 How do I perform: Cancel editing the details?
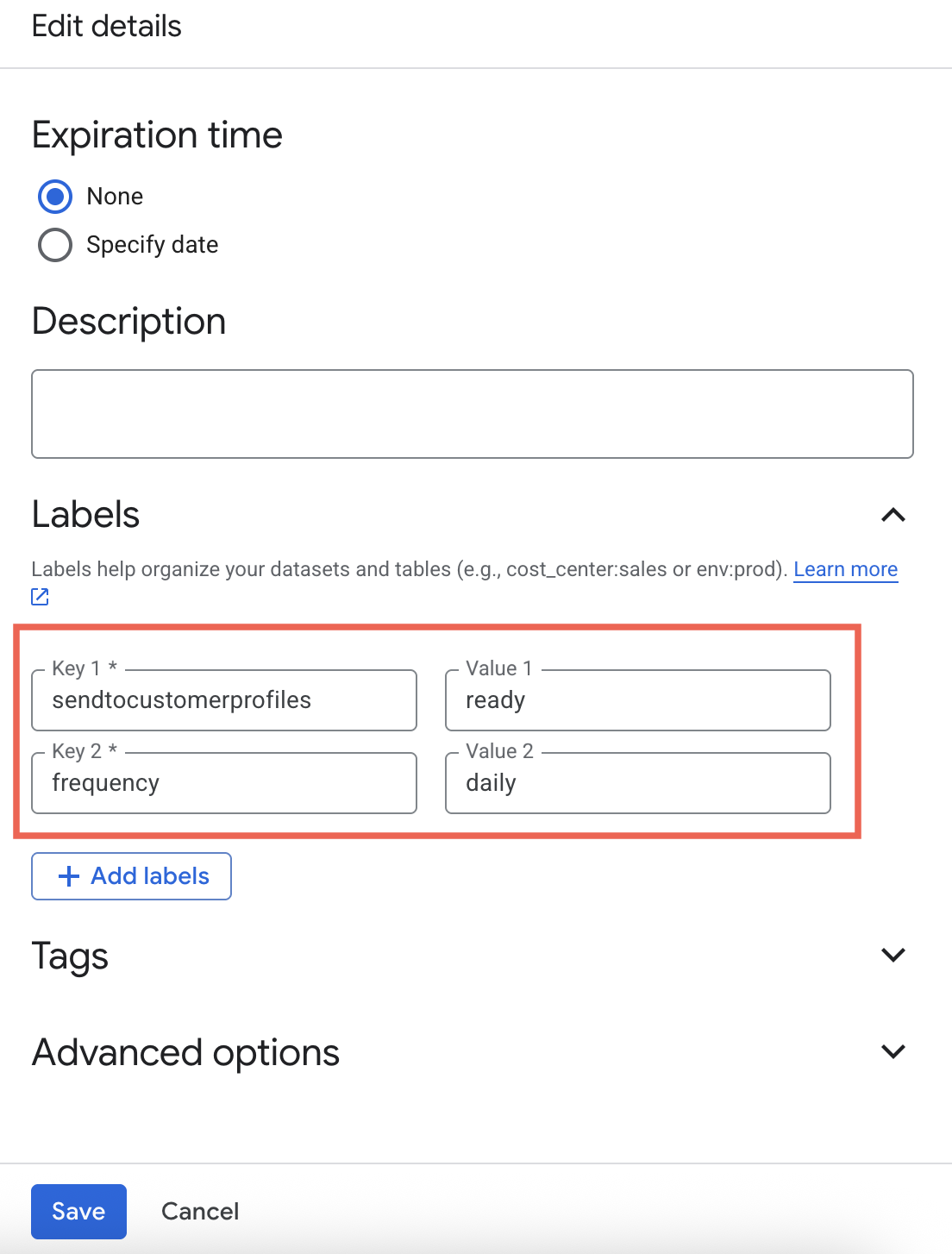coord(200,1211)
